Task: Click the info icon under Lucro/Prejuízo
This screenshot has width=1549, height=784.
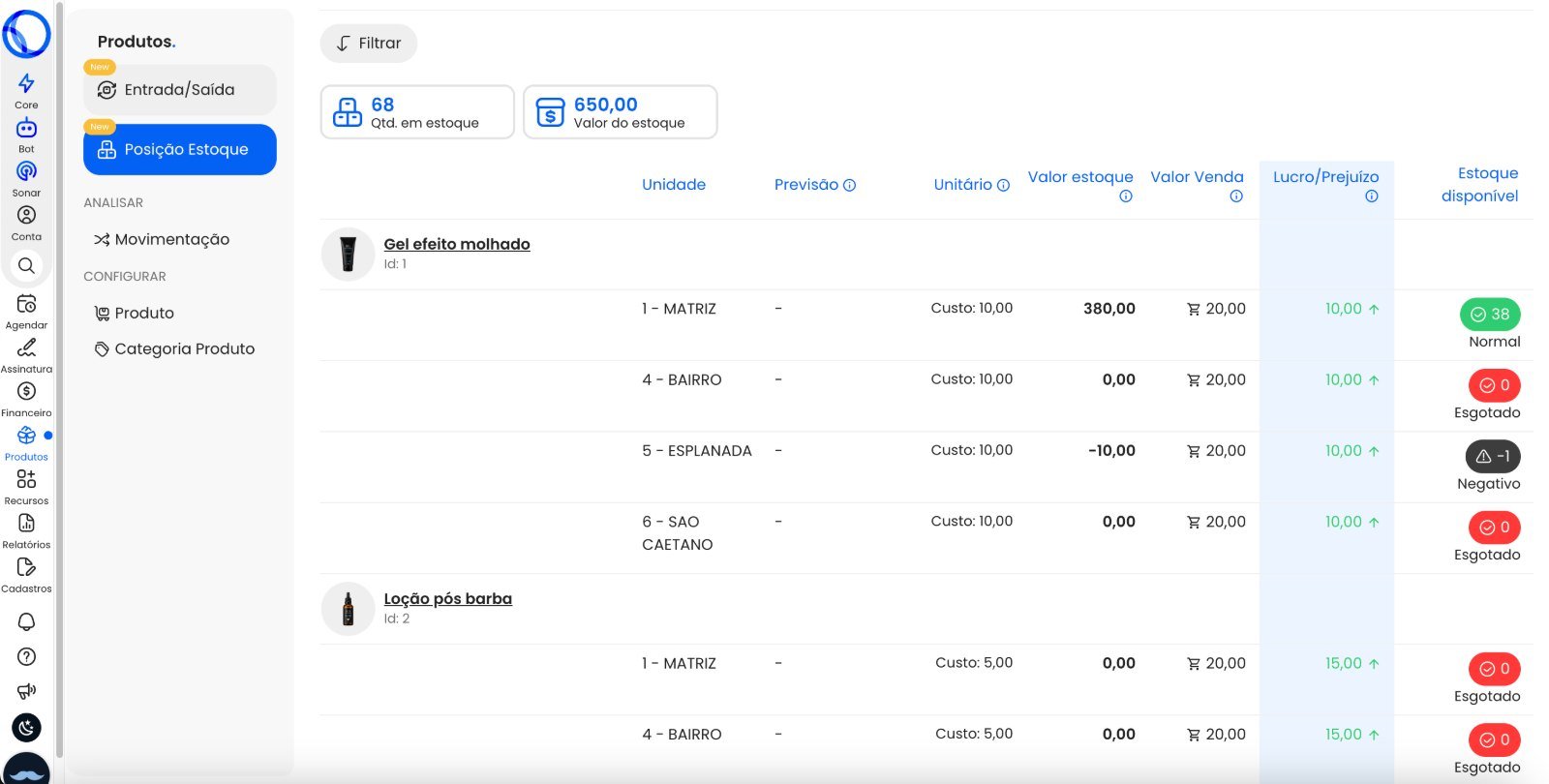Action: (x=1372, y=196)
